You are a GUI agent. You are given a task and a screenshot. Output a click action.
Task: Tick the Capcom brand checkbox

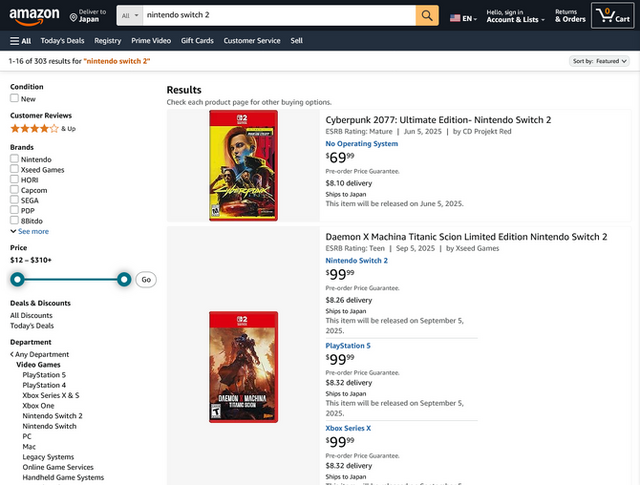[x=14, y=190]
